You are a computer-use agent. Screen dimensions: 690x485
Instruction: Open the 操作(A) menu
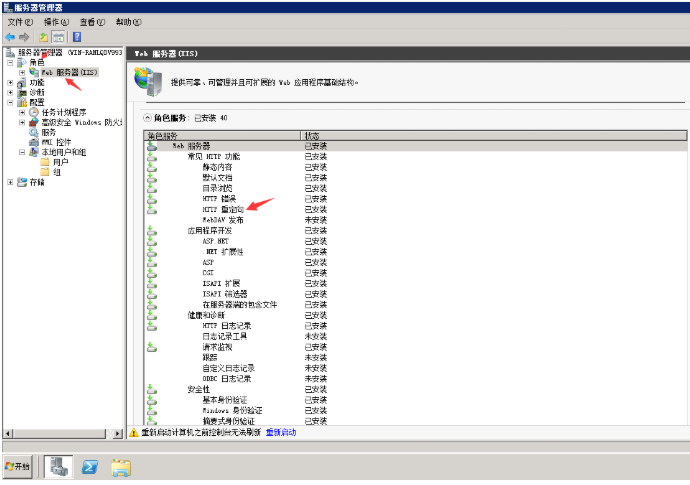[56, 22]
